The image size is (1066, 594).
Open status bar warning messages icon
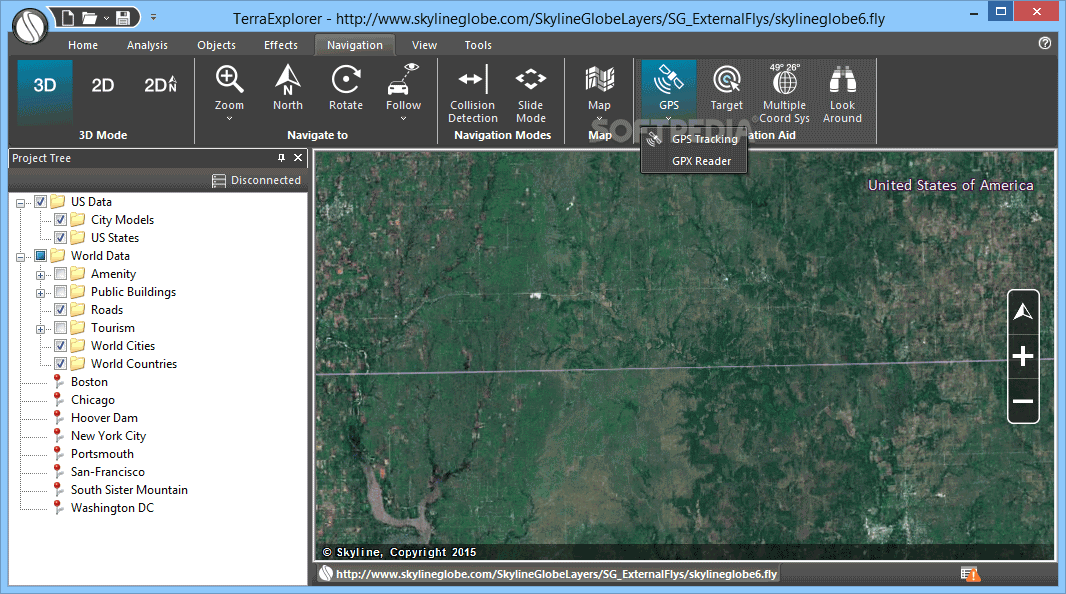tap(970, 574)
